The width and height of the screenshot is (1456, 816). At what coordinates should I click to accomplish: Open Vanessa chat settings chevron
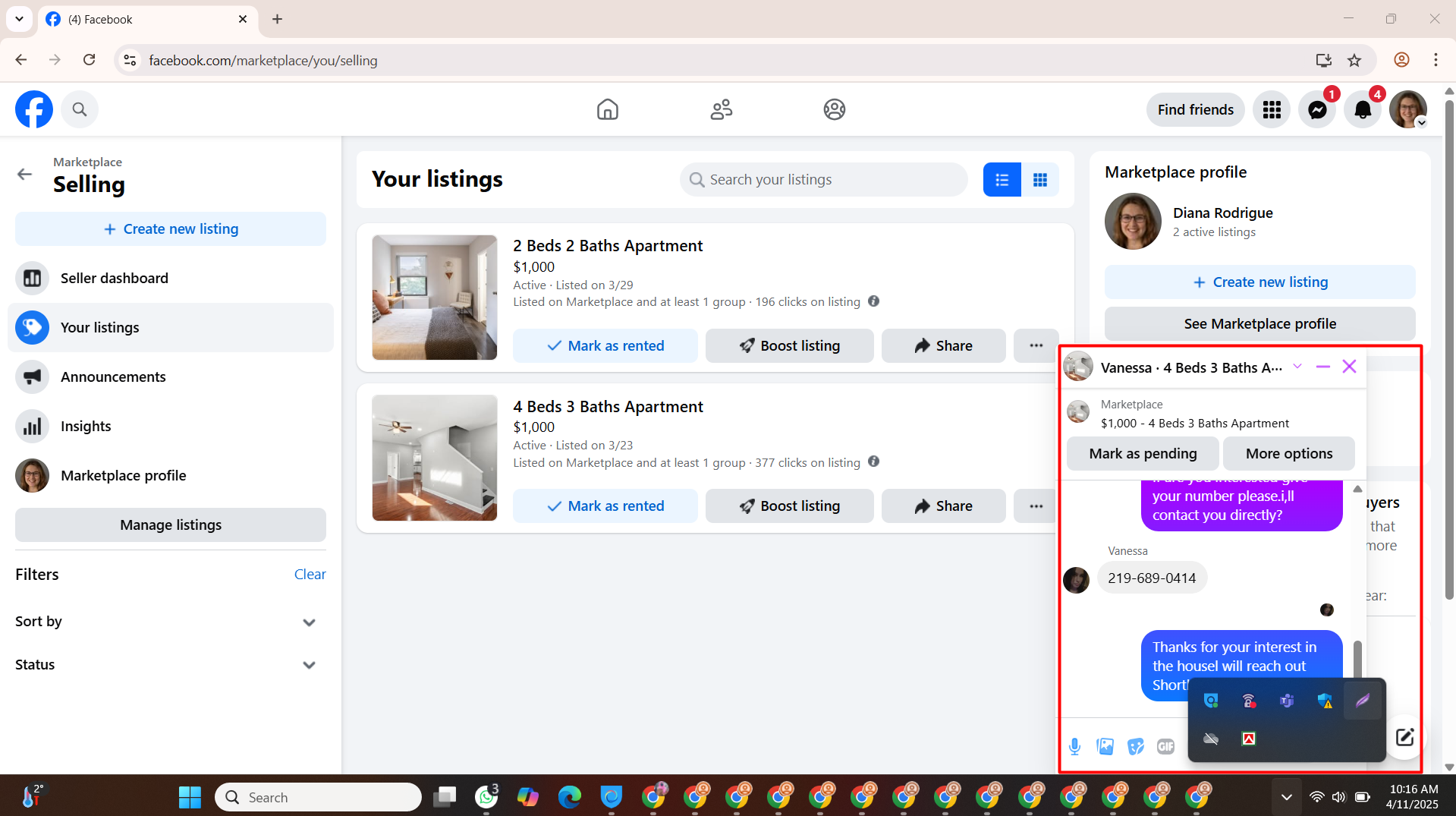point(1297,367)
